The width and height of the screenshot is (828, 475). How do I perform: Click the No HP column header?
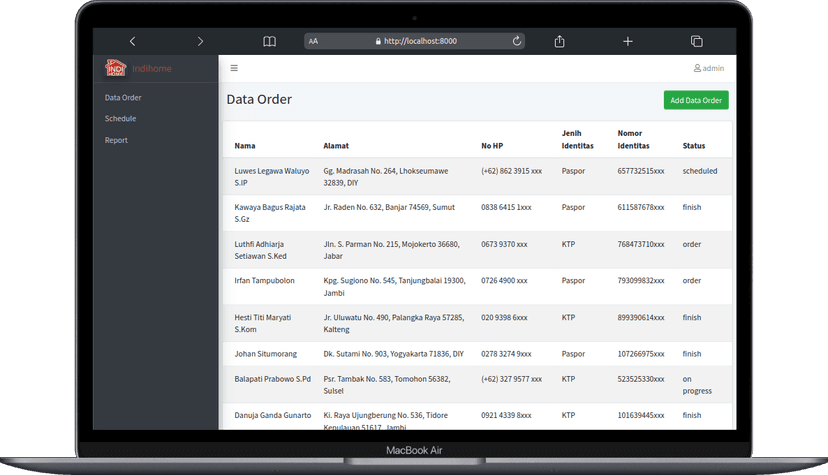coord(492,146)
